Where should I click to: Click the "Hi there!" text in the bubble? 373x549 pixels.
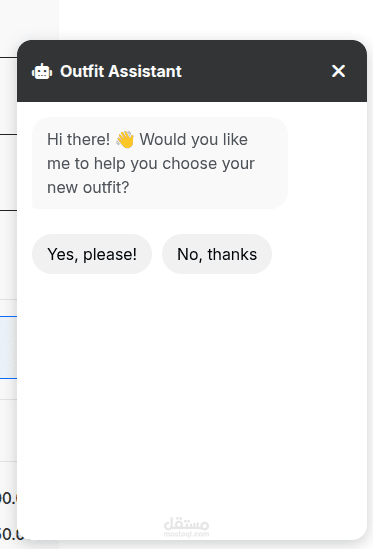(78, 139)
